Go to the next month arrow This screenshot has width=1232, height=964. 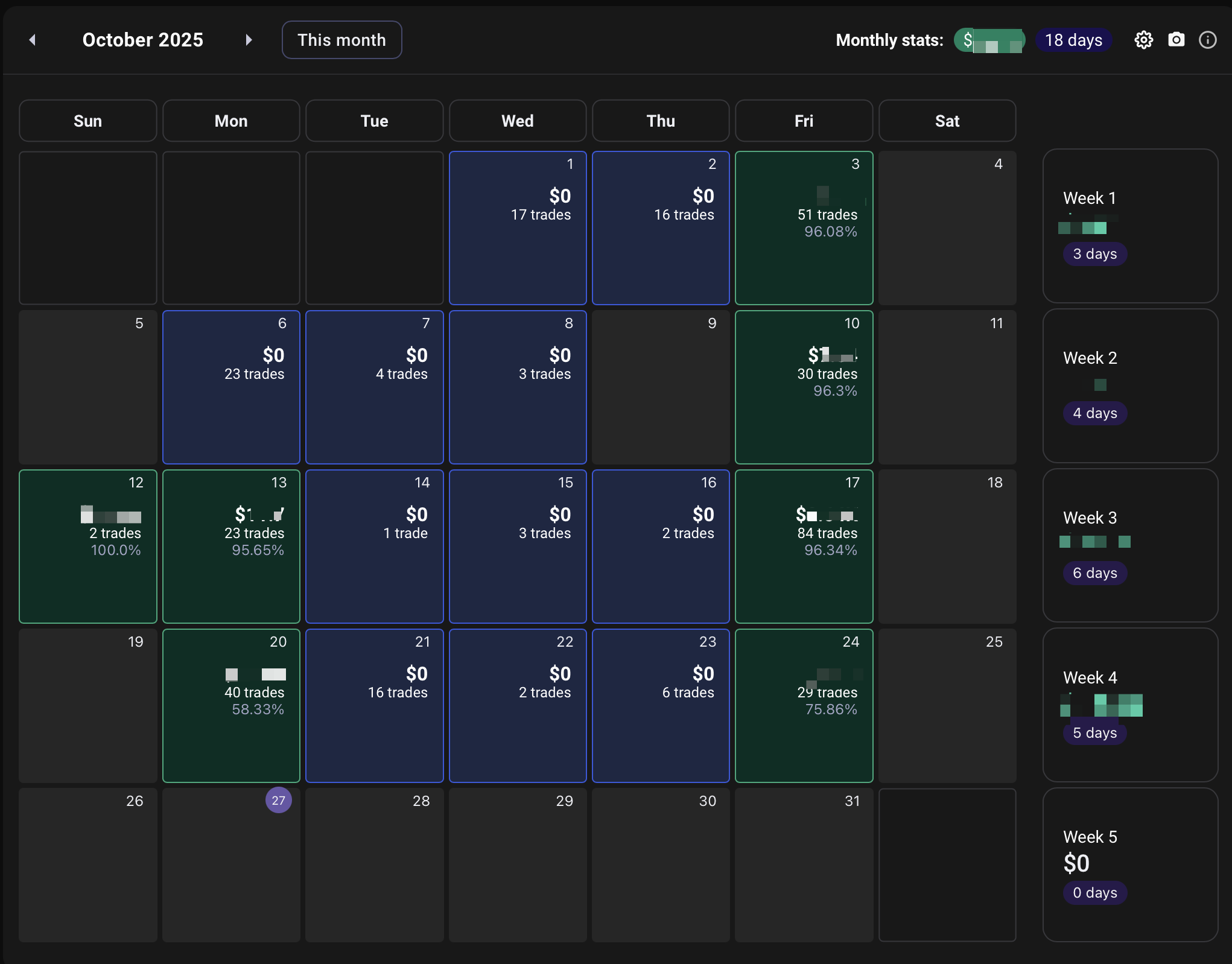pyautogui.click(x=249, y=40)
